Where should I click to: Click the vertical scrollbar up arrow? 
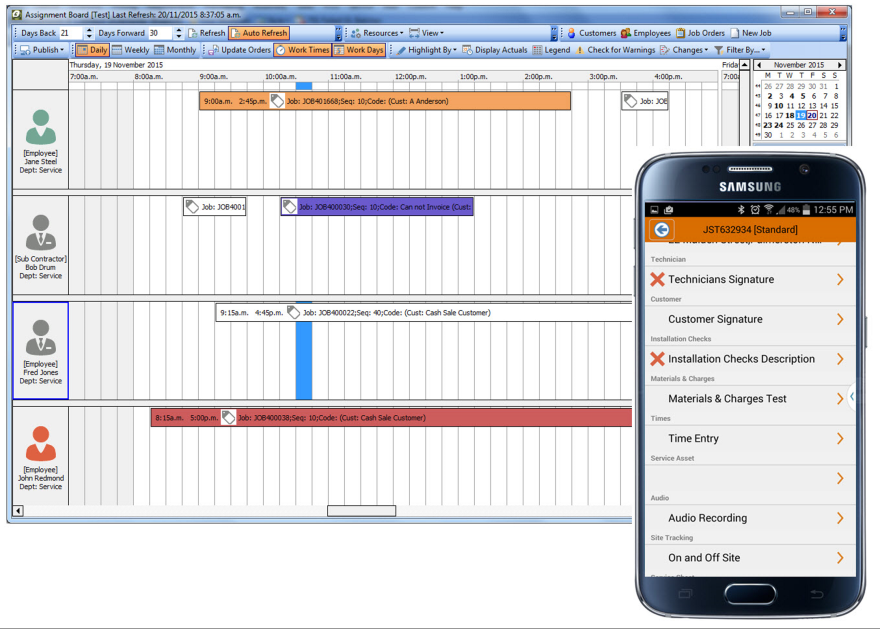tap(744, 65)
